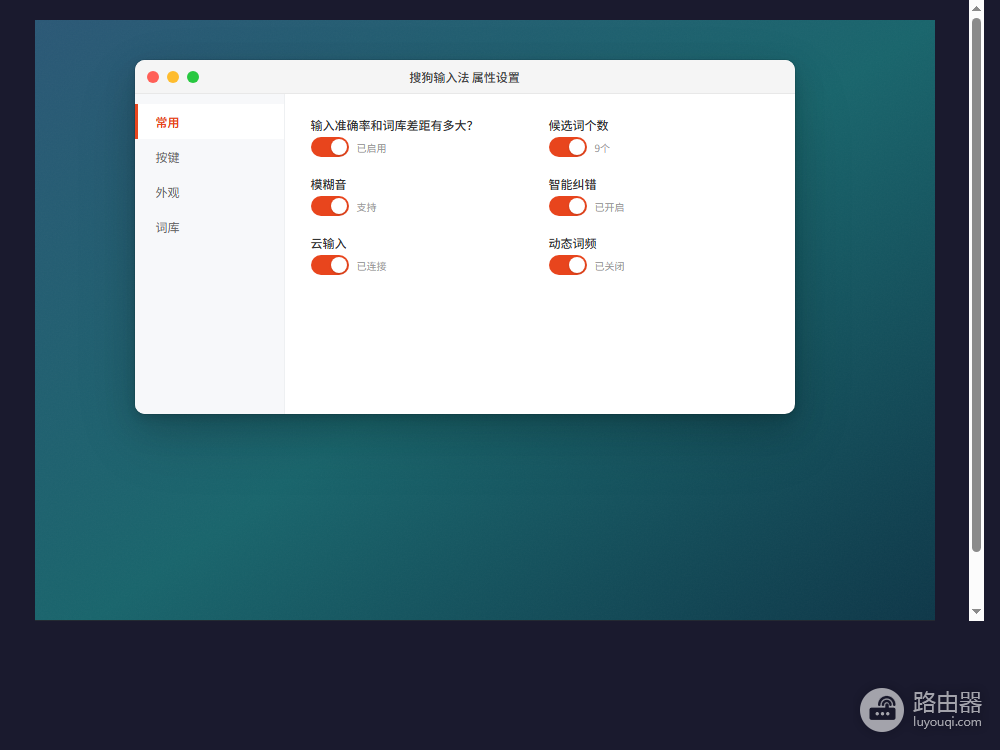The height and width of the screenshot is (750, 1000).
Task: Click the 云输入 setting heading
Action: [x=328, y=244]
